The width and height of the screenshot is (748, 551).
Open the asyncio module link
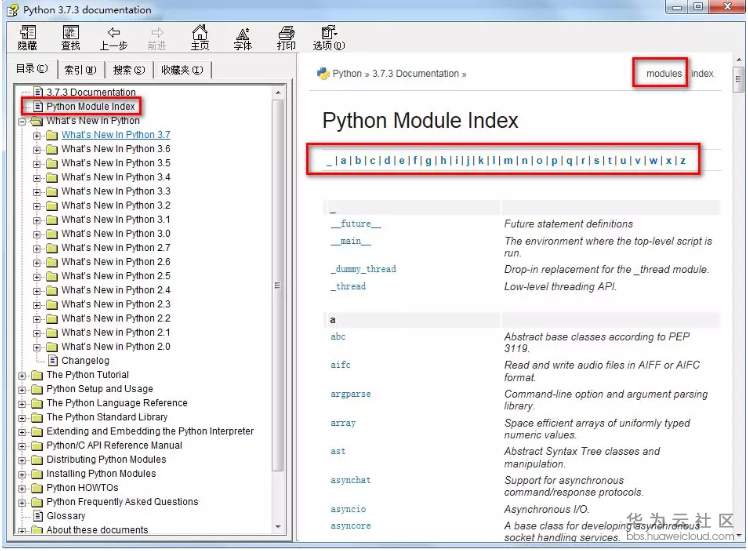pyautogui.click(x=348, y=509)
